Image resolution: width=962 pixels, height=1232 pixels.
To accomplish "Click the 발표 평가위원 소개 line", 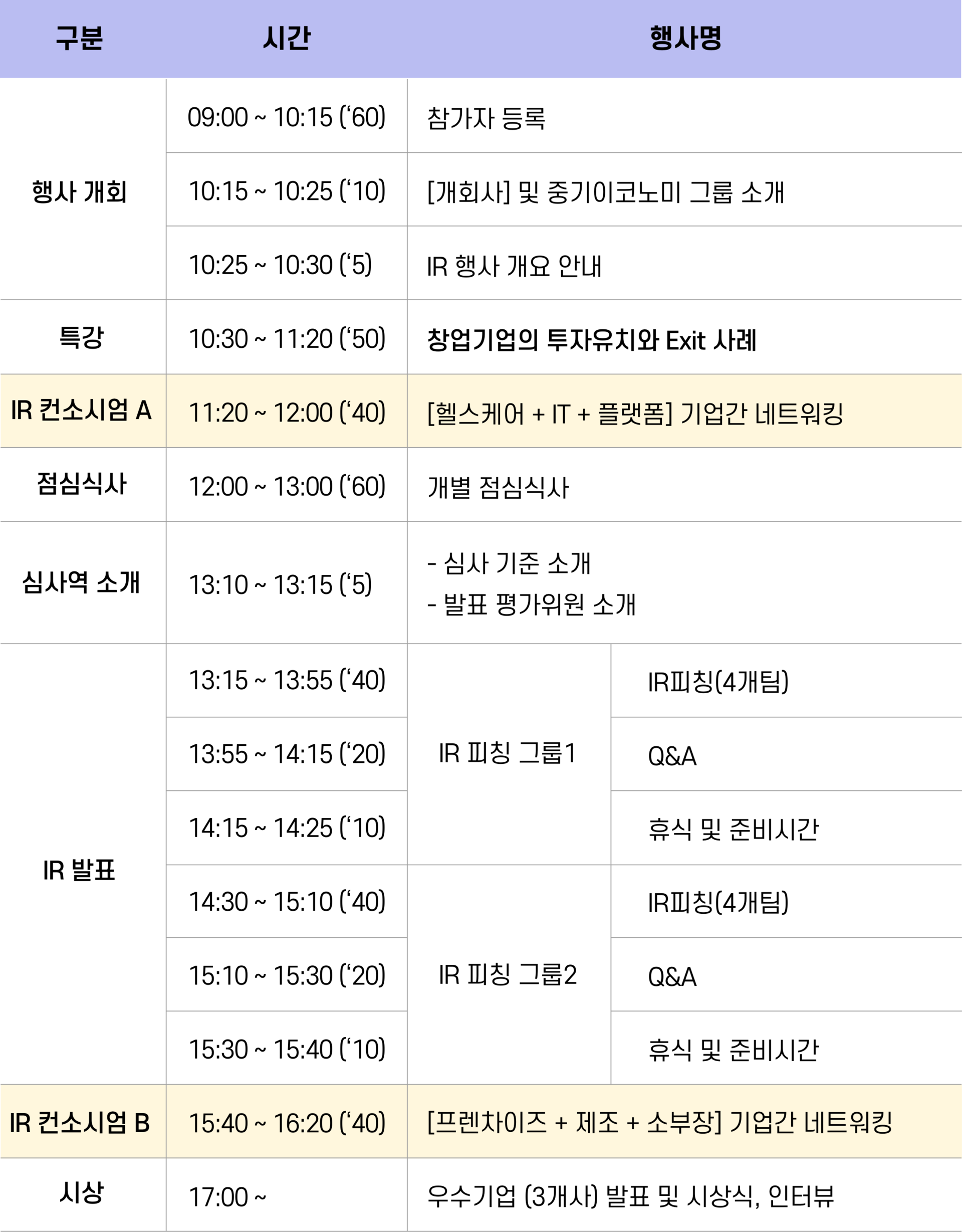I will (532, 604).
